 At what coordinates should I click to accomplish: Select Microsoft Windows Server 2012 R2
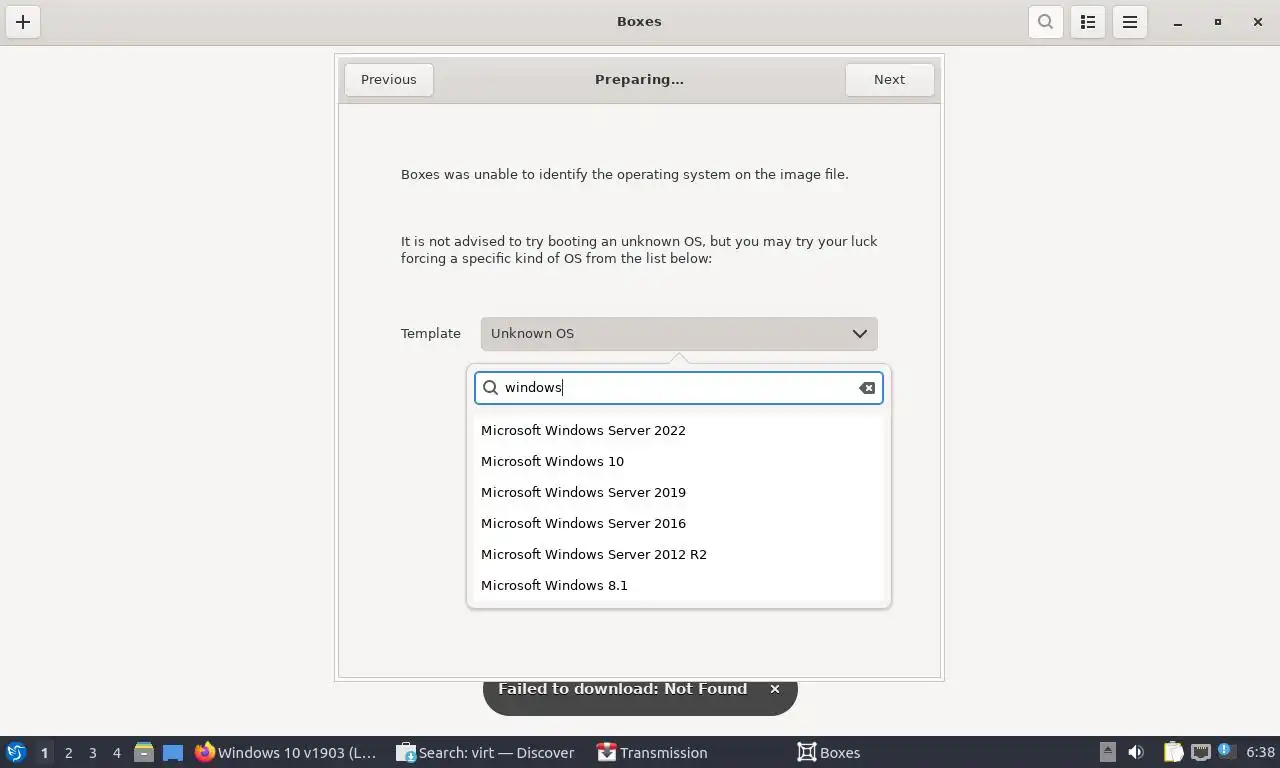tap(679, 555)
